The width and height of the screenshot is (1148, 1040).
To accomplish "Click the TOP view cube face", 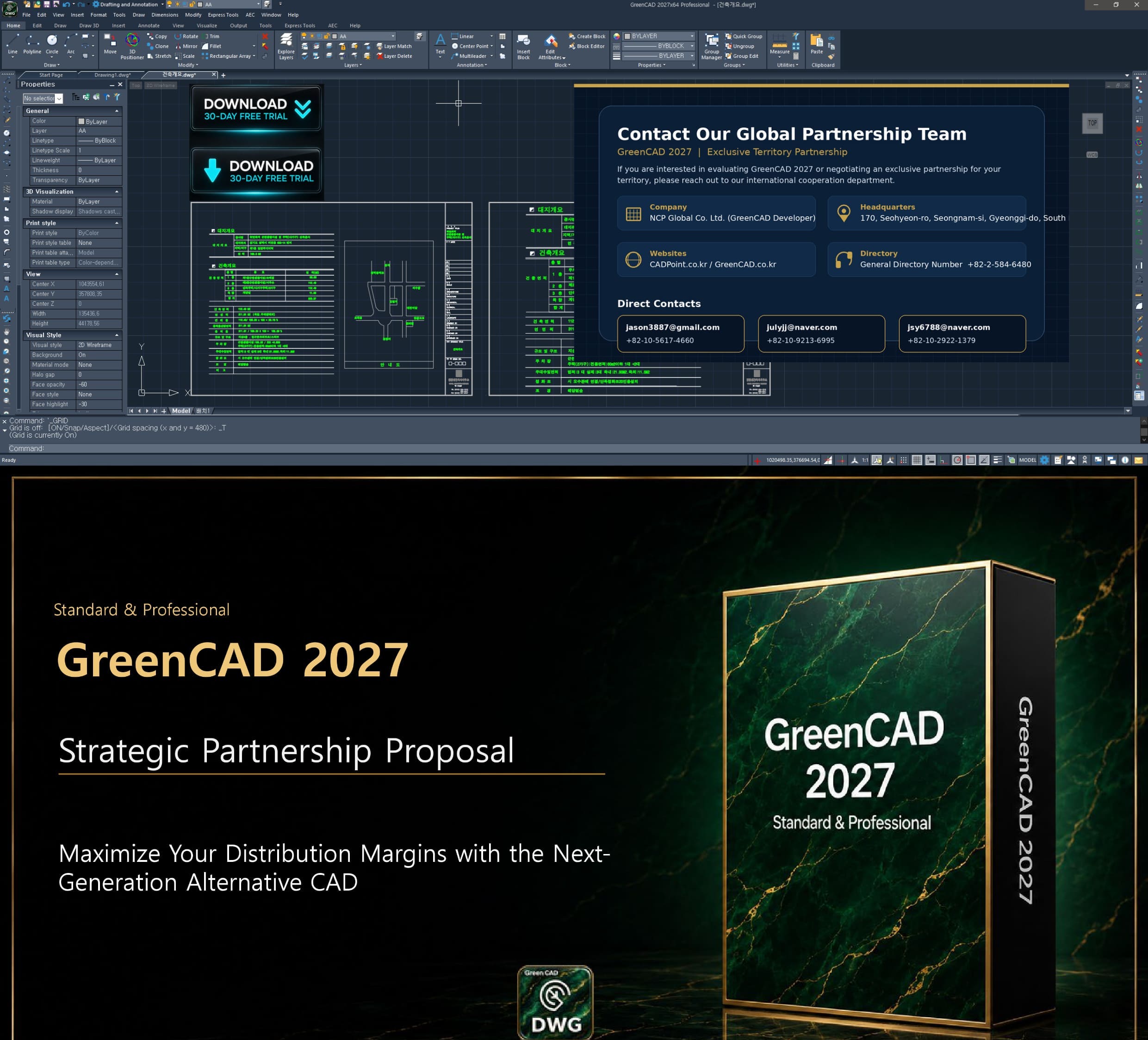I will point(1092,123).
